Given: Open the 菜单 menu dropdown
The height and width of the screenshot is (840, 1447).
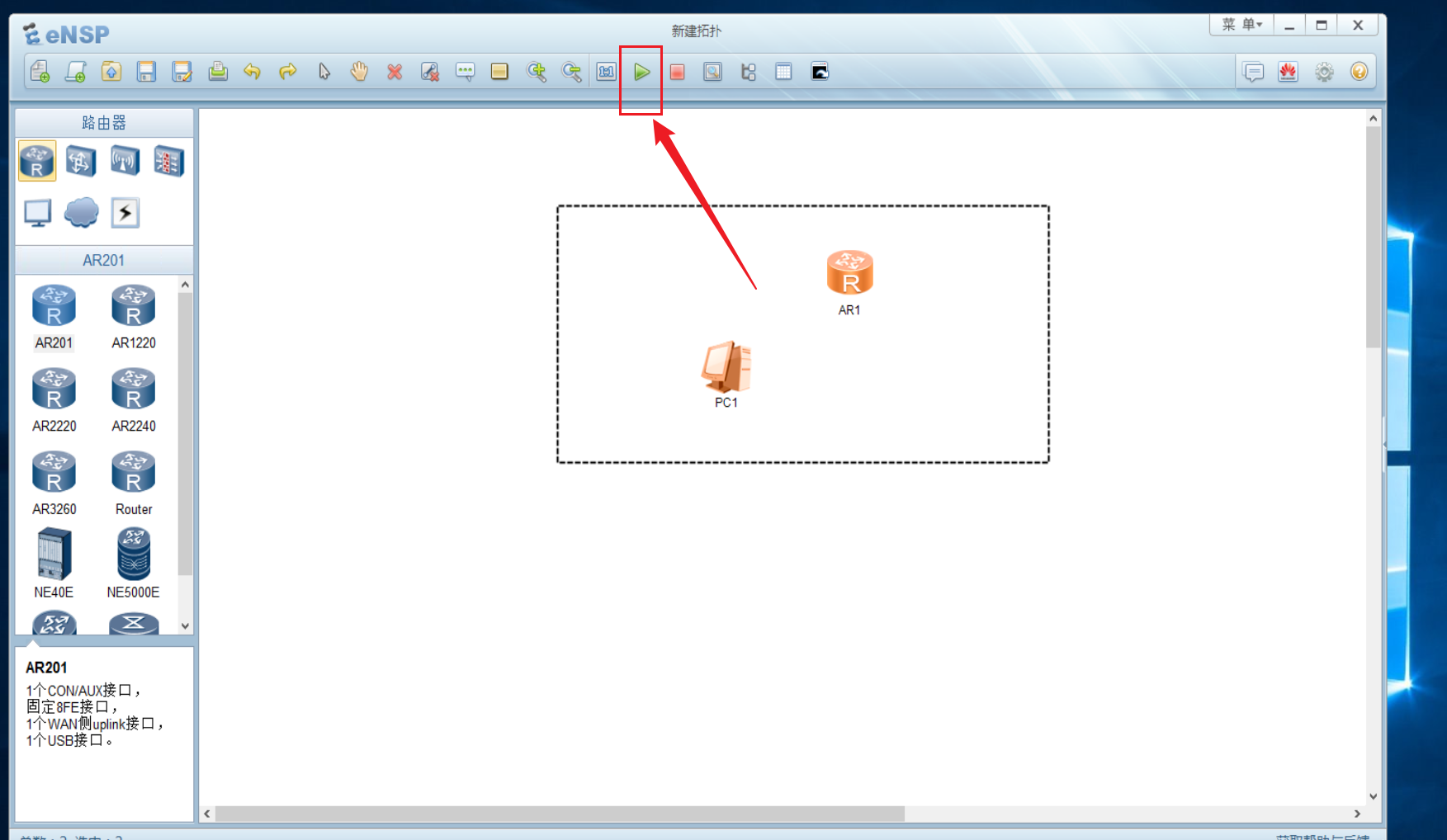Looking at the screenshot, I should click(1241, 25).
